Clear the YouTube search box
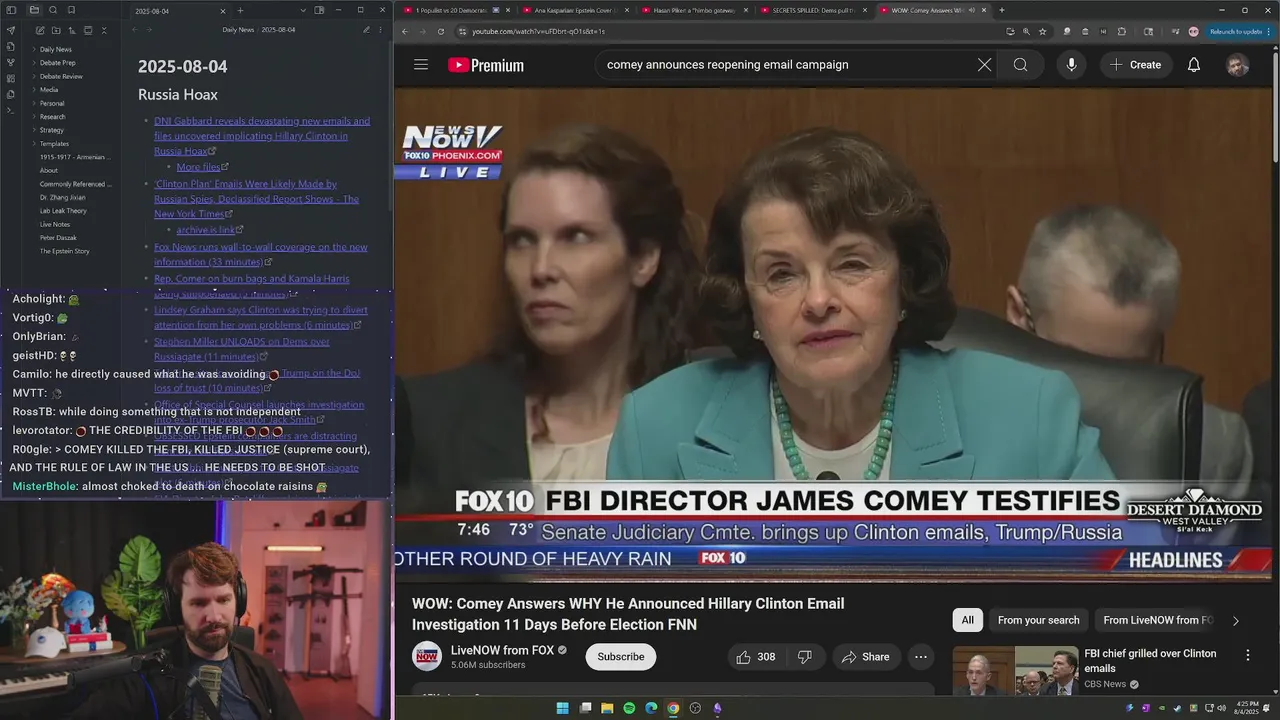1280x720 pixels. click(984, 65)
